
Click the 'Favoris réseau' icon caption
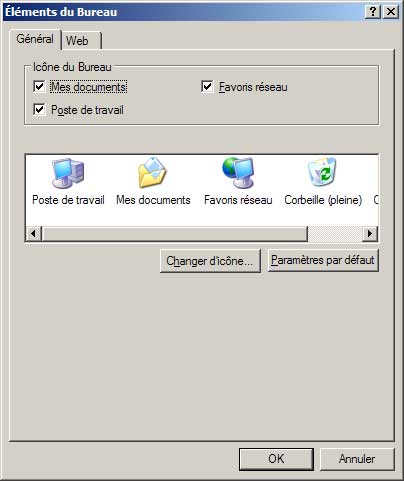click(x=238, y=200)
